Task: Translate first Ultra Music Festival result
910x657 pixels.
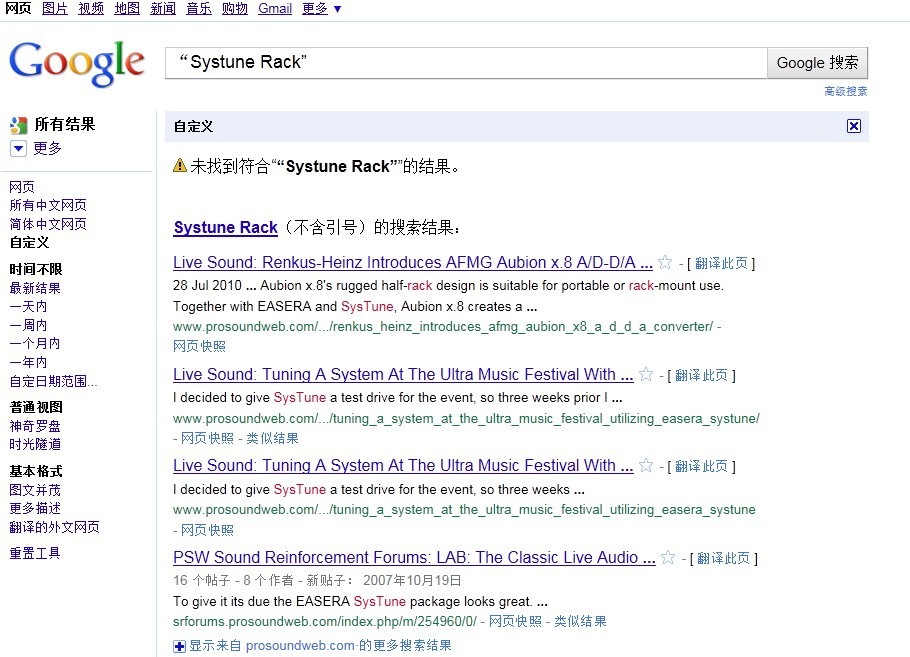Action: [x=701, y=376]
